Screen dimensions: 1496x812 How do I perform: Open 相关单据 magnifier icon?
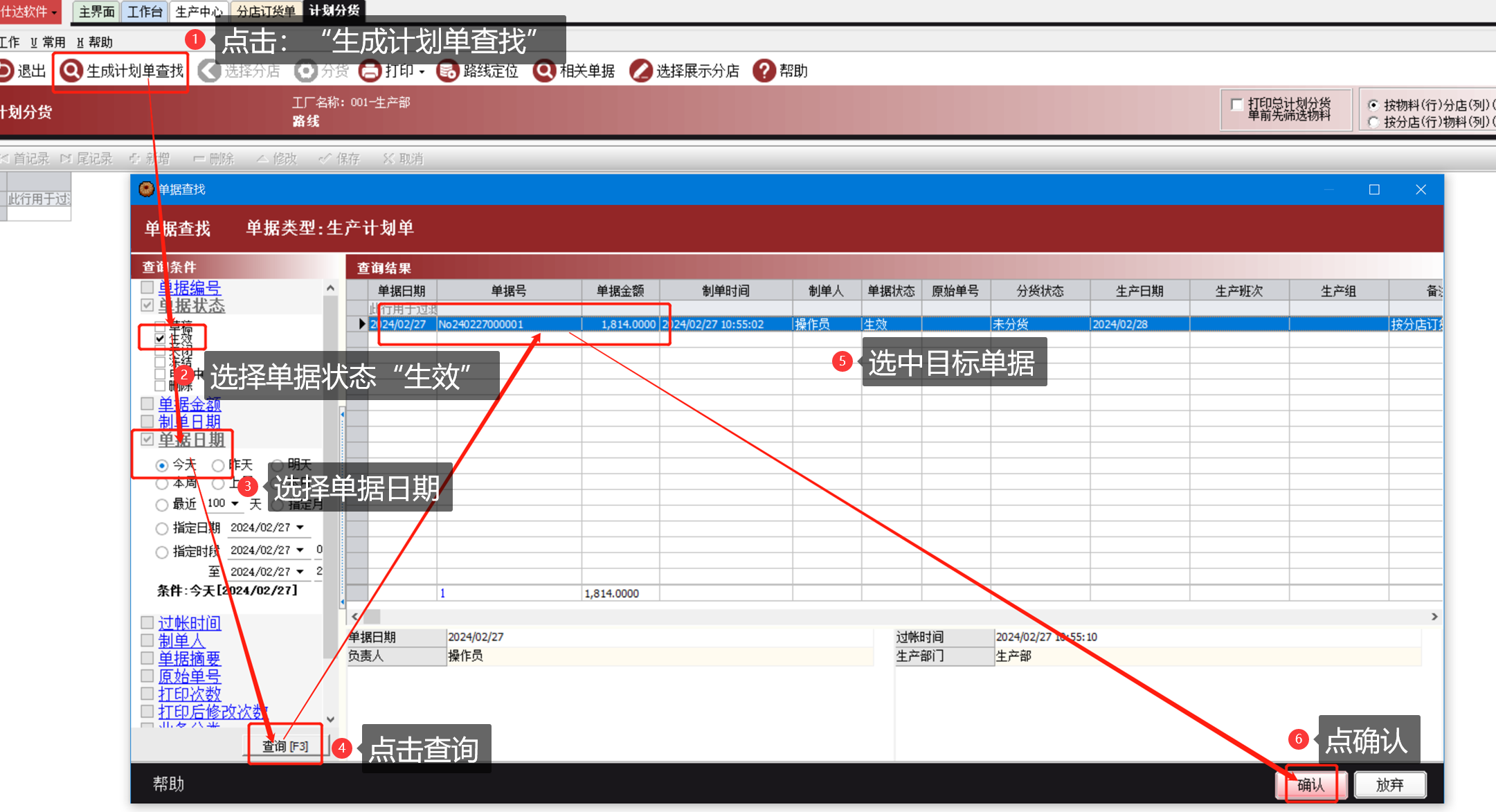(544, 71)
